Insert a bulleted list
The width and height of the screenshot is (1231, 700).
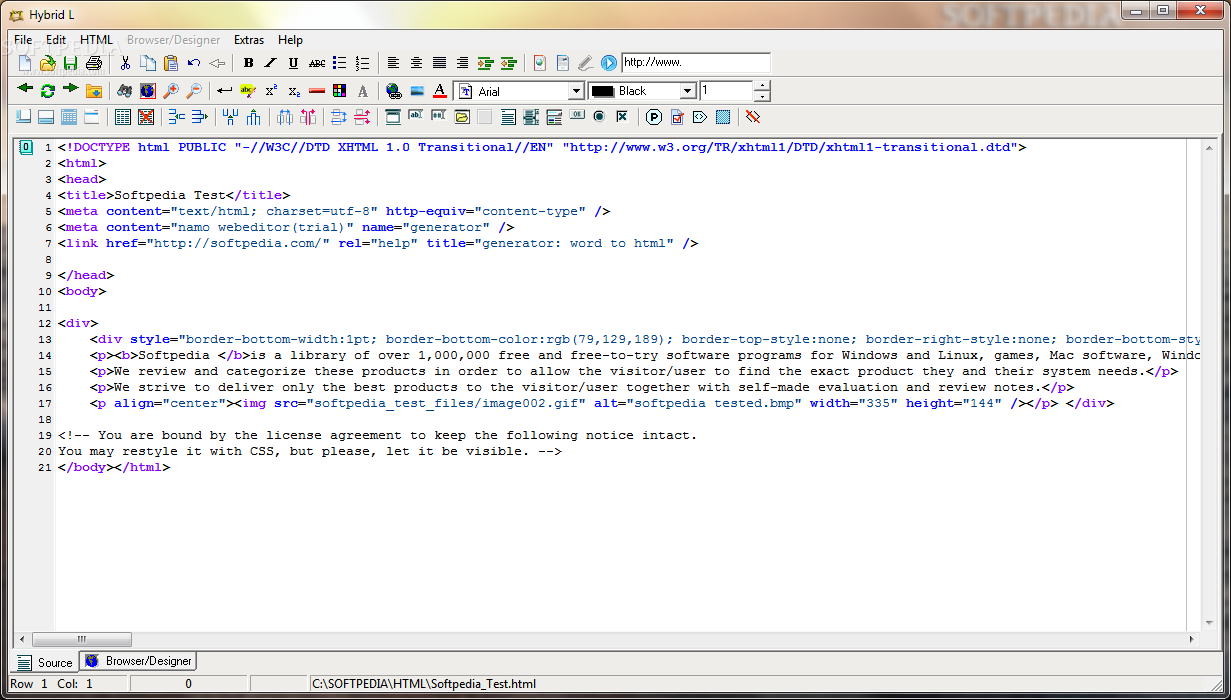click(339, 63)
